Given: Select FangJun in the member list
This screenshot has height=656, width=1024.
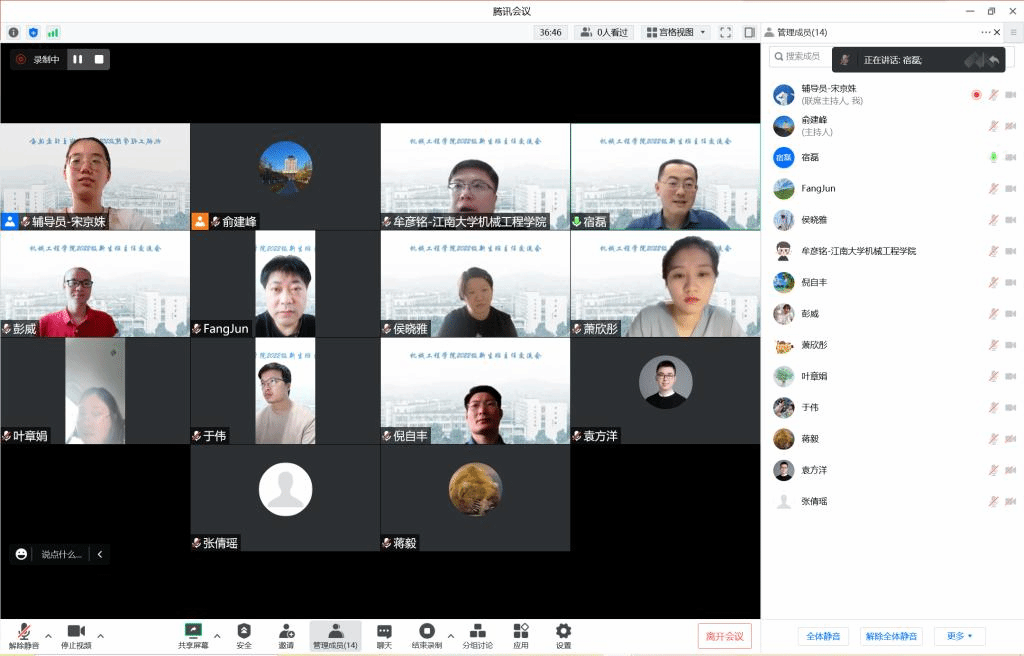Looking at the screenshot, I should 818,189.
